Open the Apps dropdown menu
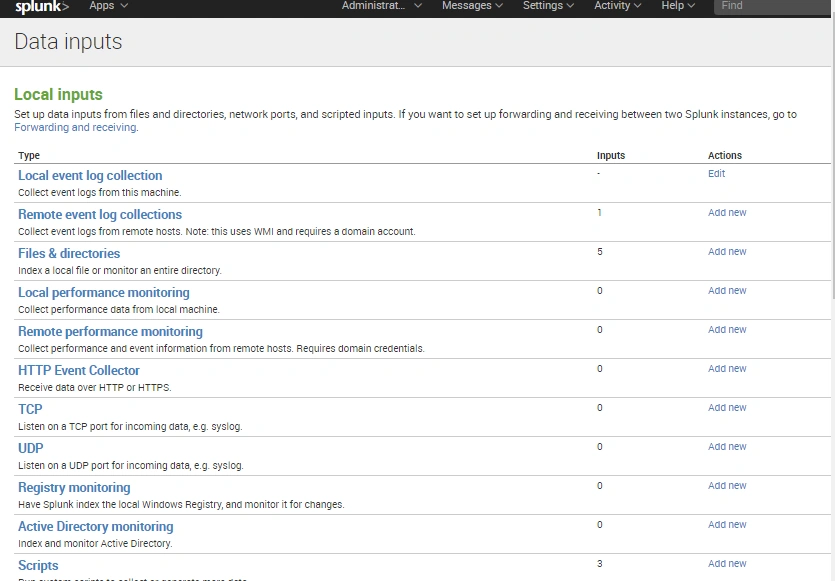Viewport: 835px width, 581px height. pyautogui.click(x=108, y=5)
